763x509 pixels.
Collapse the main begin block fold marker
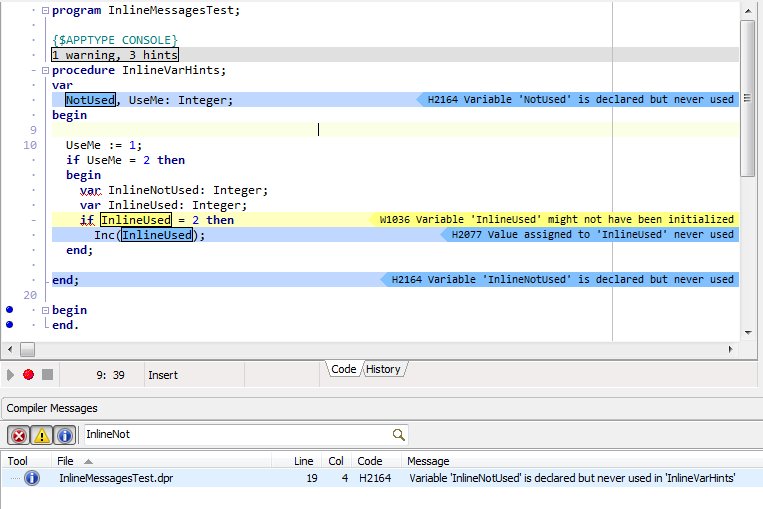click(45, 310)
